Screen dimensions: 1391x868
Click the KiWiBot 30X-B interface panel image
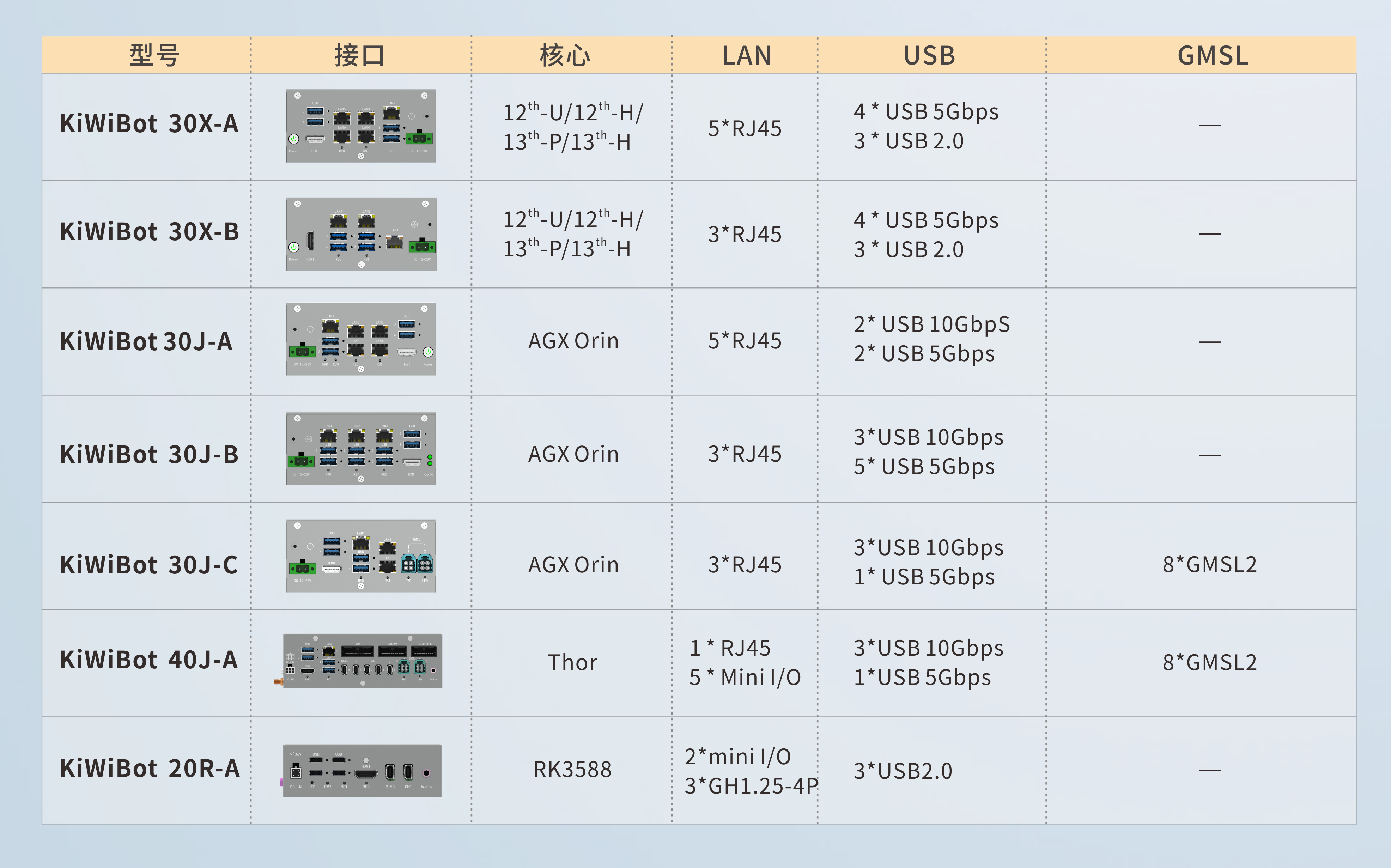[x=361, y=233]
